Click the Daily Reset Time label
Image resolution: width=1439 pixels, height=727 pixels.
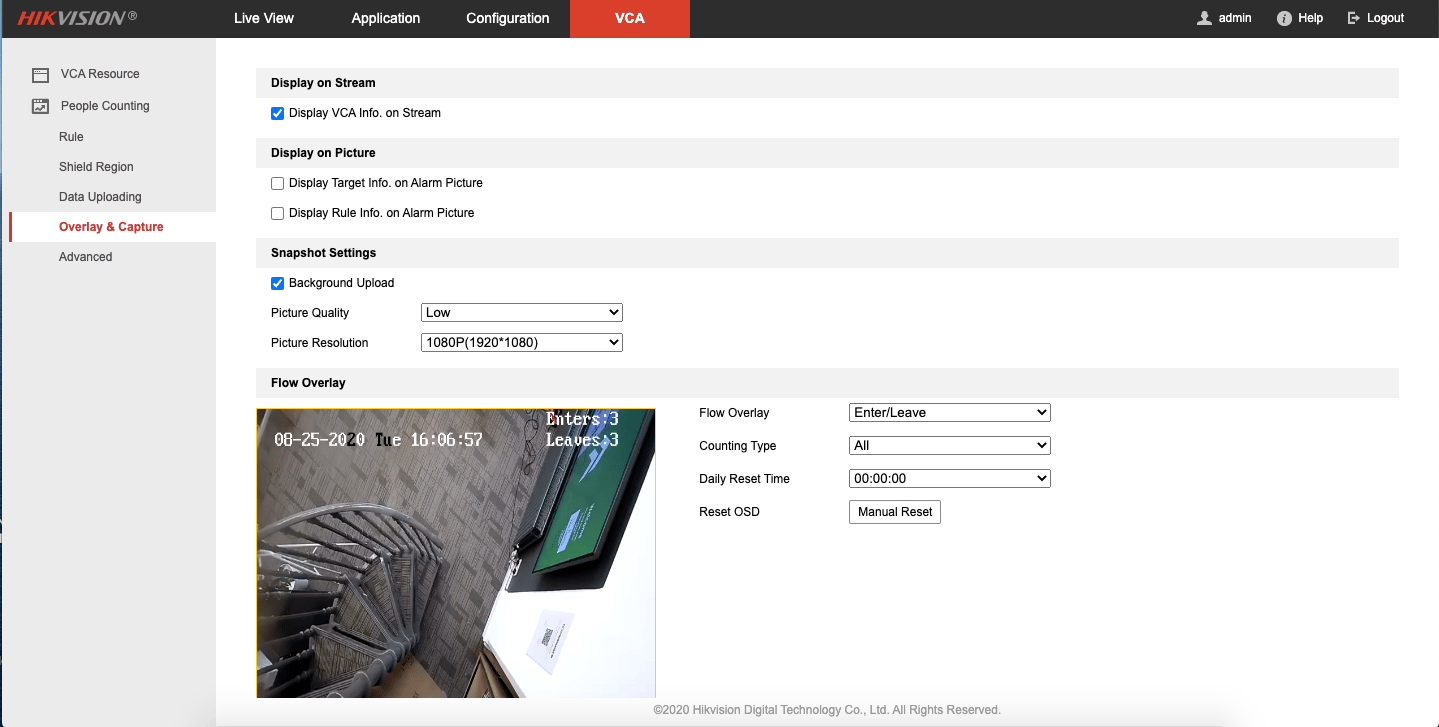pos(744,479)
